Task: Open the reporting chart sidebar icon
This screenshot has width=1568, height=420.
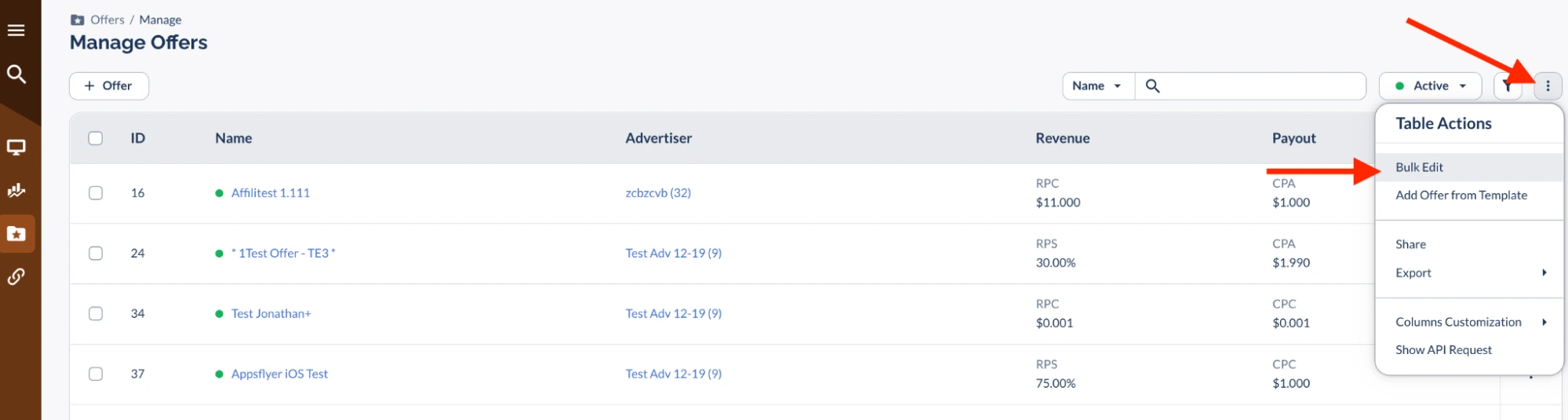Action: [x=16, y=190]
